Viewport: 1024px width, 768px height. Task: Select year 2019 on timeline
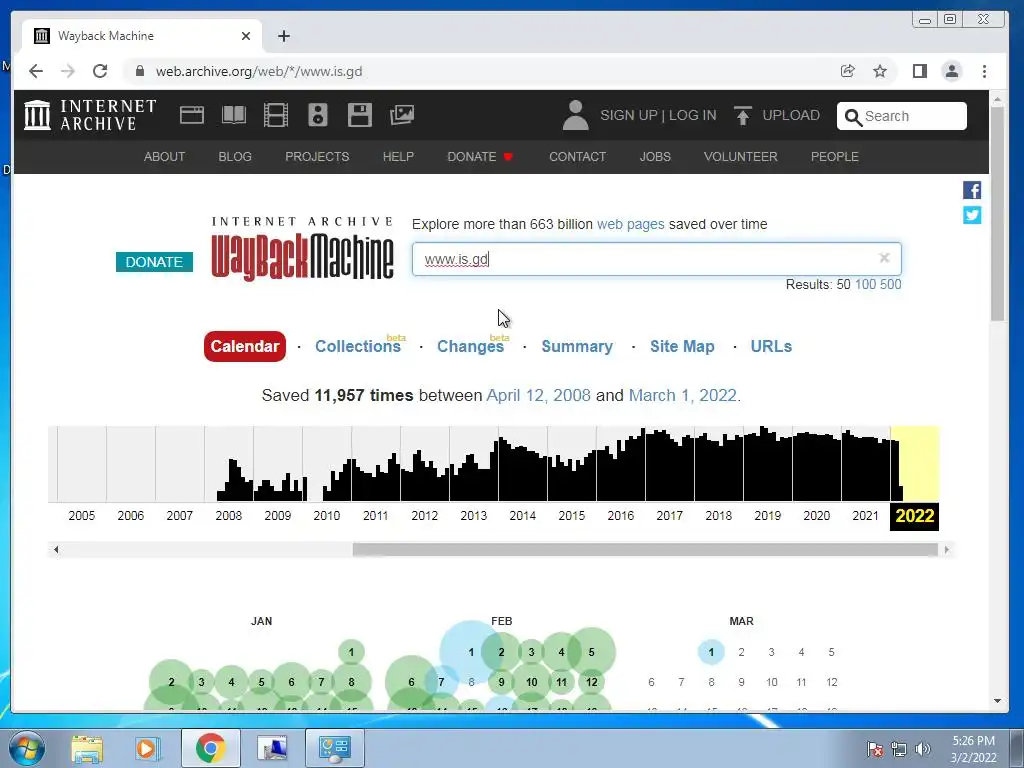[767, 516]
